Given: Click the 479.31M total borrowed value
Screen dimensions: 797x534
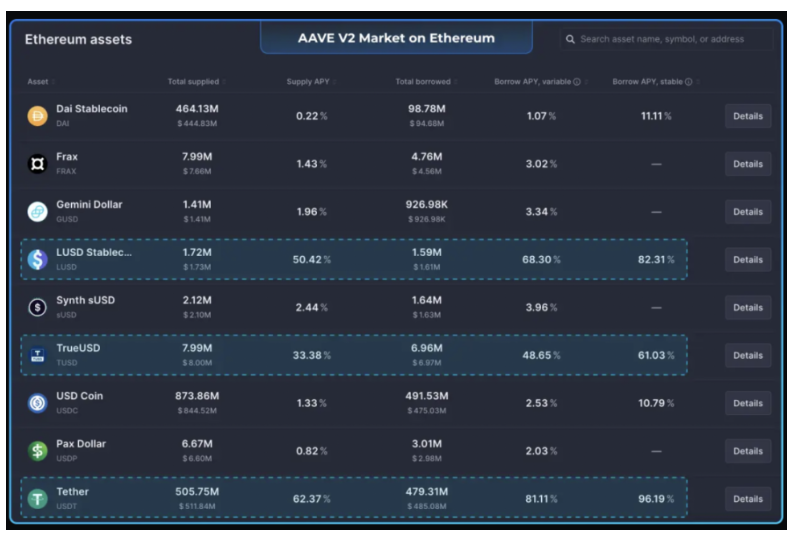Looking at the screenshot, I should [x=426, y=491].
